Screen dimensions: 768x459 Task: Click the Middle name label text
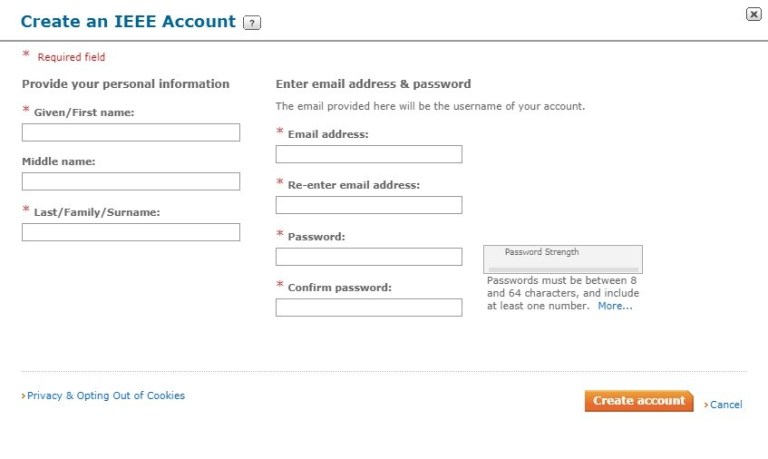point(59,161)
